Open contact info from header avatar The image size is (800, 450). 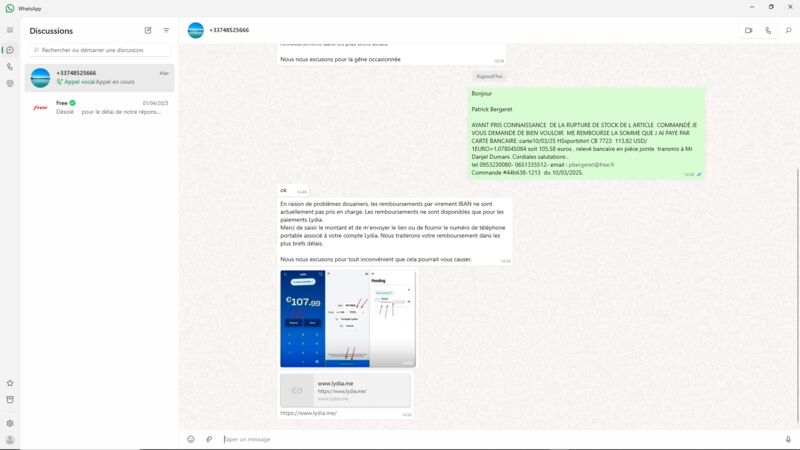(195, 31)
